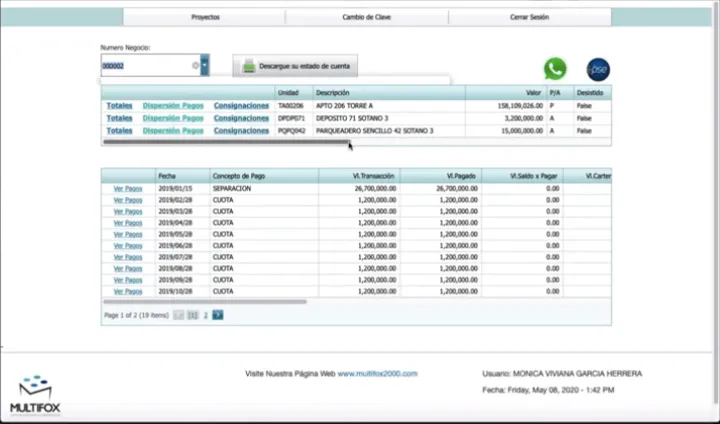Jump to page 2 in the pager

click(206, 315)
